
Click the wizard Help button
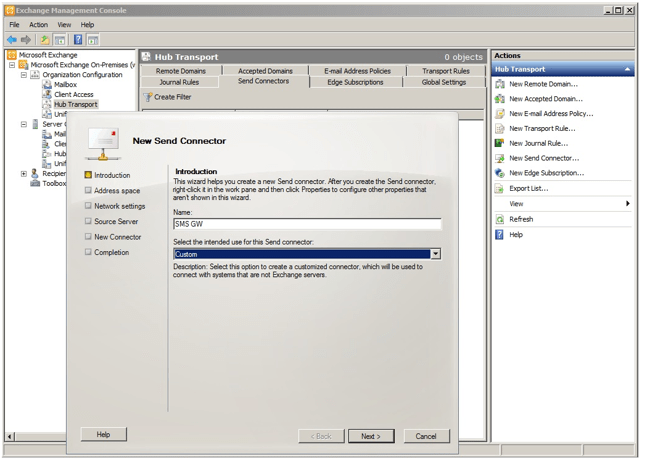(x=103, y=434)
